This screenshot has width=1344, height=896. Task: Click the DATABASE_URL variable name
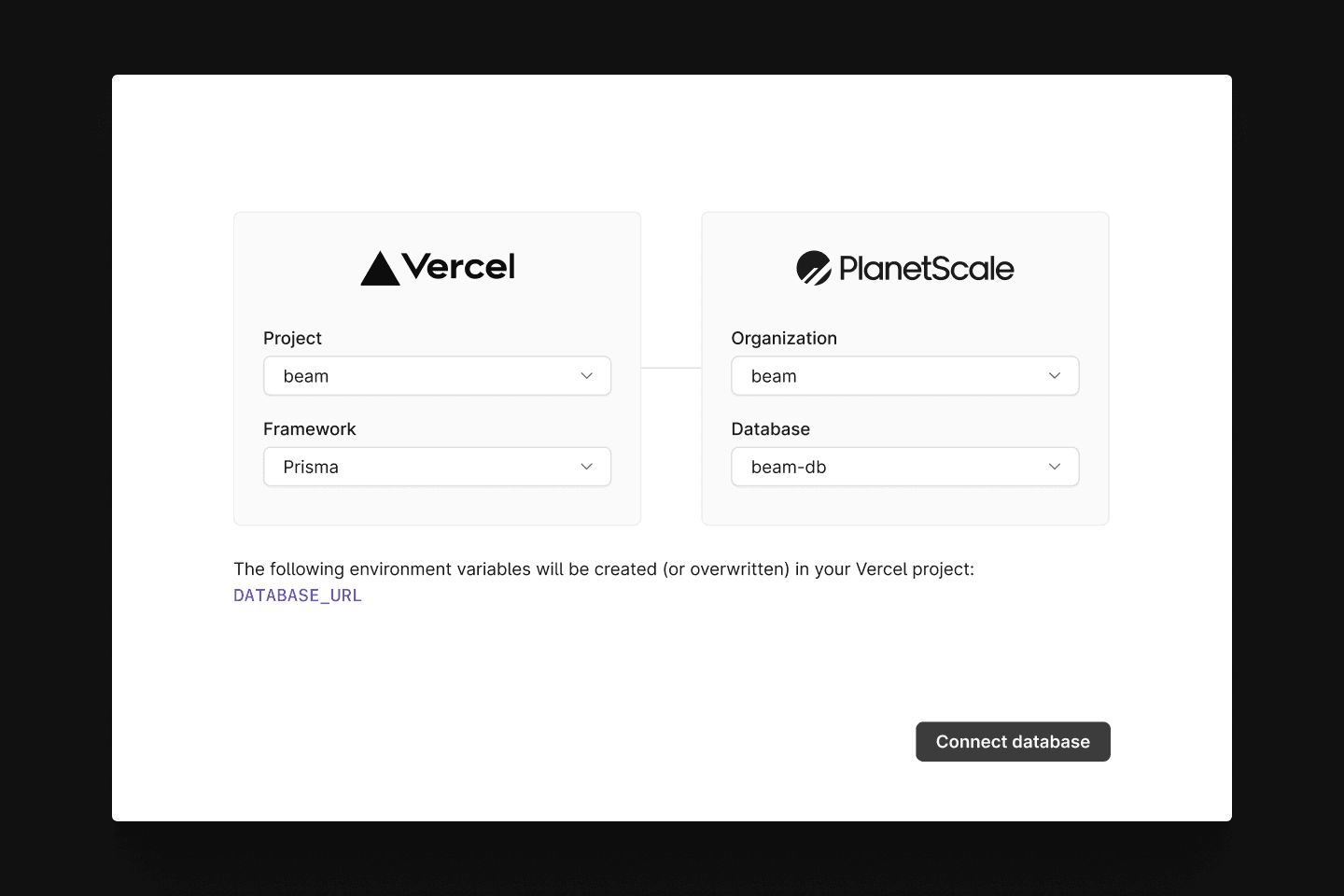(x=298, y=595)
